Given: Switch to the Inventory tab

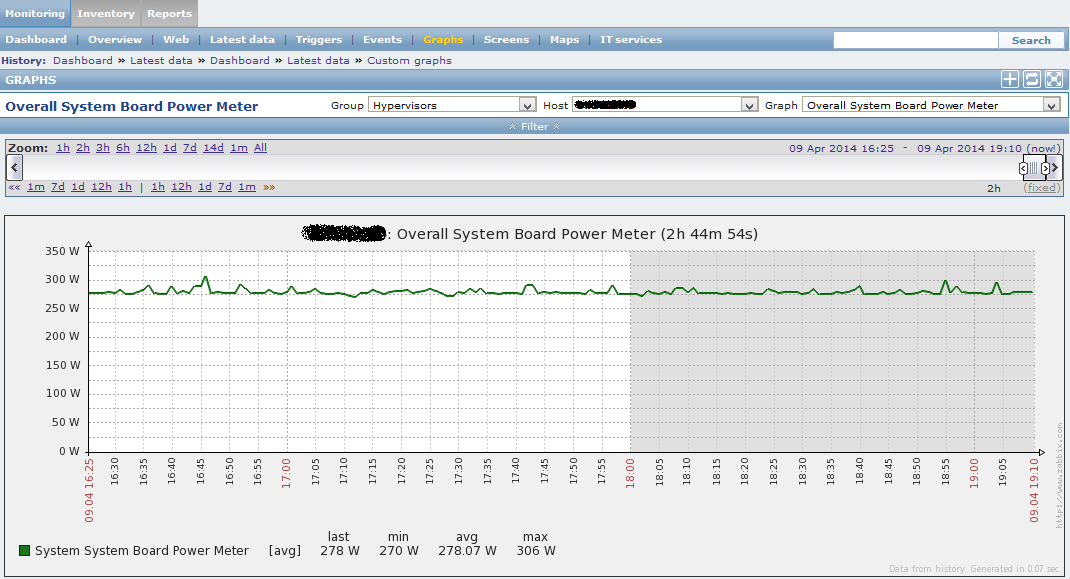Looking at the screenshot, I should (106, 14).
